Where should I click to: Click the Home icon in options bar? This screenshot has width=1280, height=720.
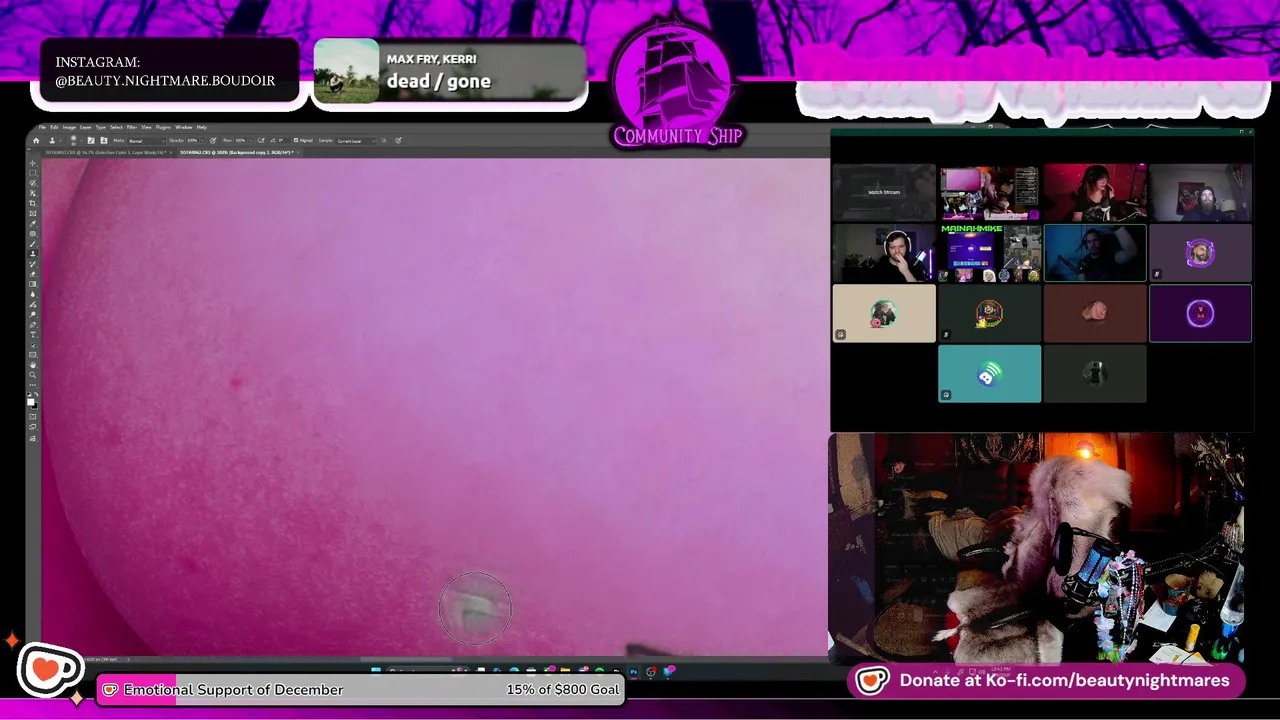(x=36, y=141)
